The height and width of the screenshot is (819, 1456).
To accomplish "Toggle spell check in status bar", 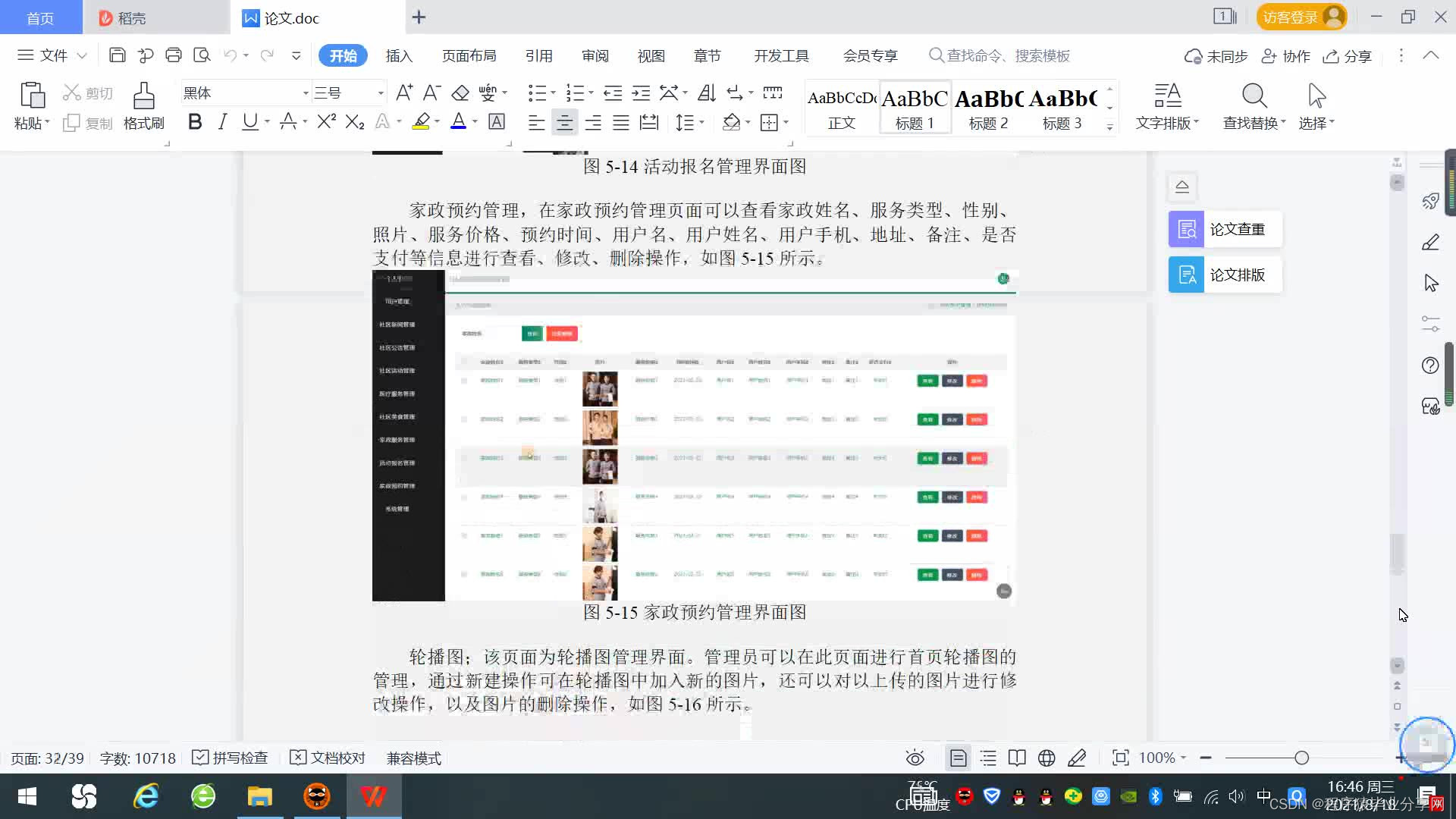I will click(231, 758).
